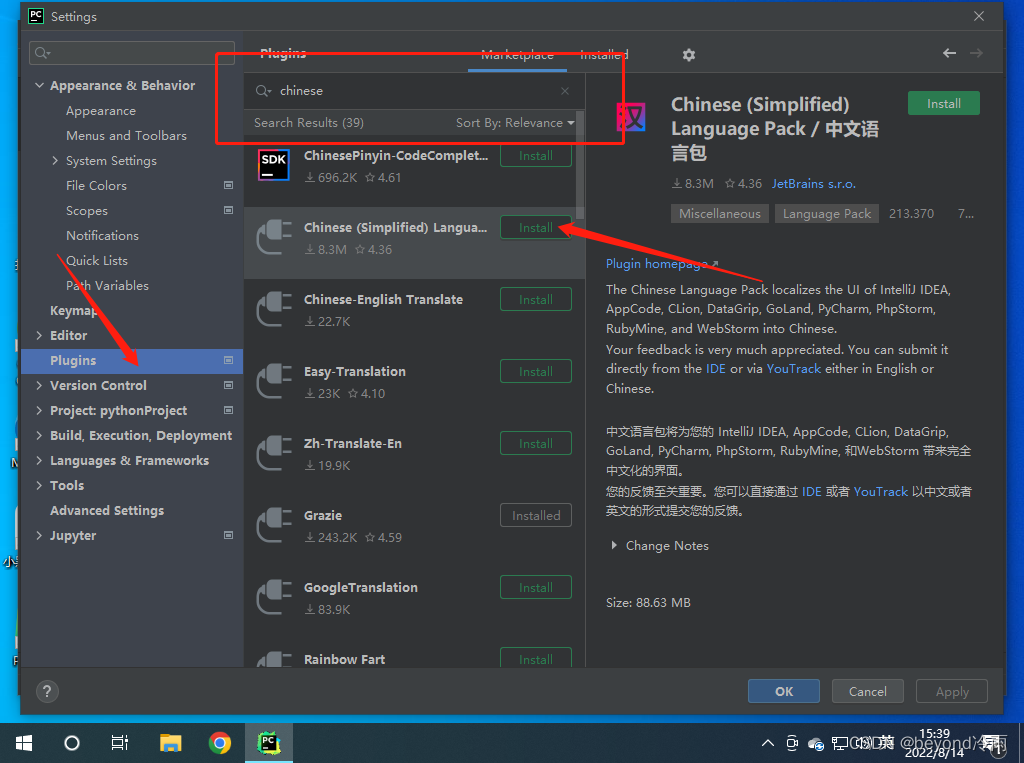Viewport: 1024px width, 763px height.
Task: Select Menus and Toolbars settings
Action: (x=126, y=136)
